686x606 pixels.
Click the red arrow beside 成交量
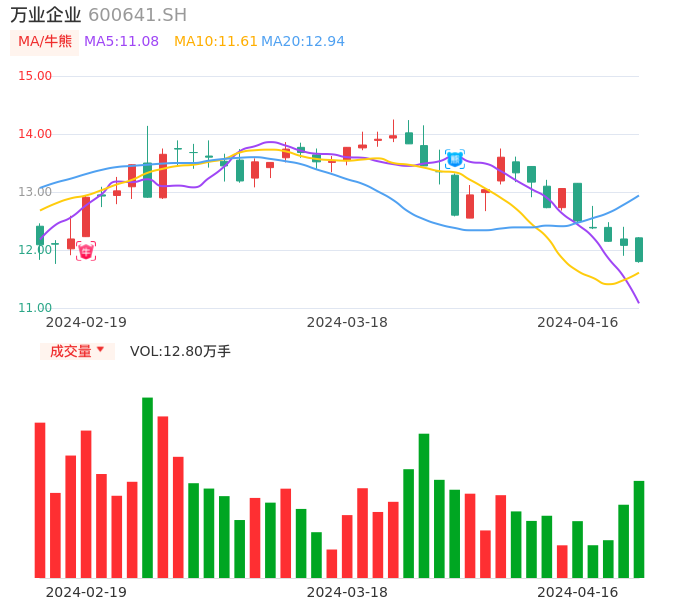click(x=100, y=350)
